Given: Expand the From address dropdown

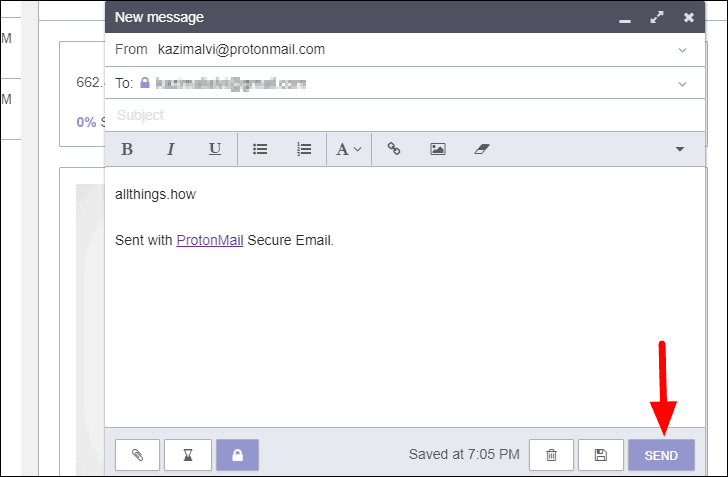Looking at the screenshot, I should pyautogui.click(x=682, y=50).
